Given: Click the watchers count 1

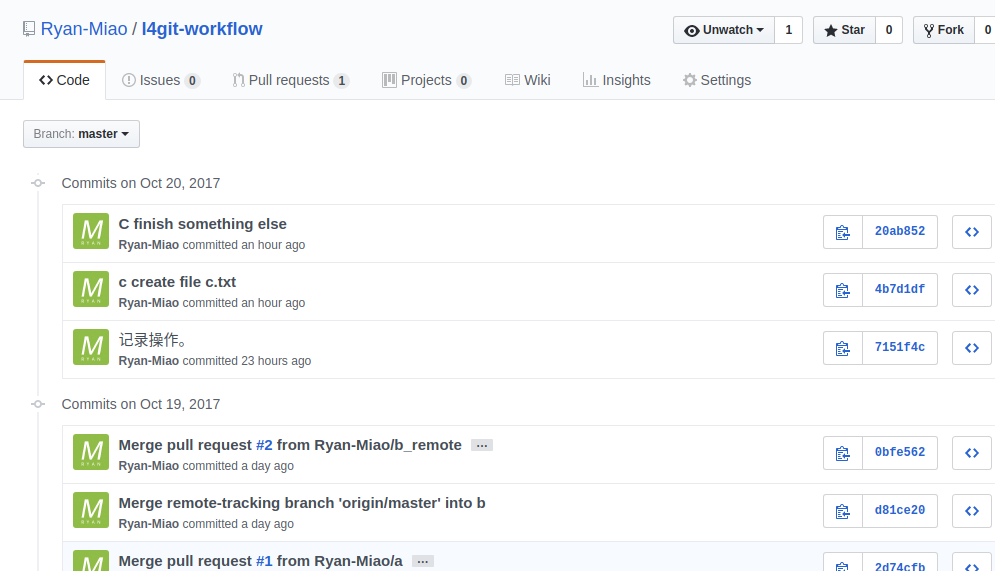Looking at the screenshot, I should 789,30.
